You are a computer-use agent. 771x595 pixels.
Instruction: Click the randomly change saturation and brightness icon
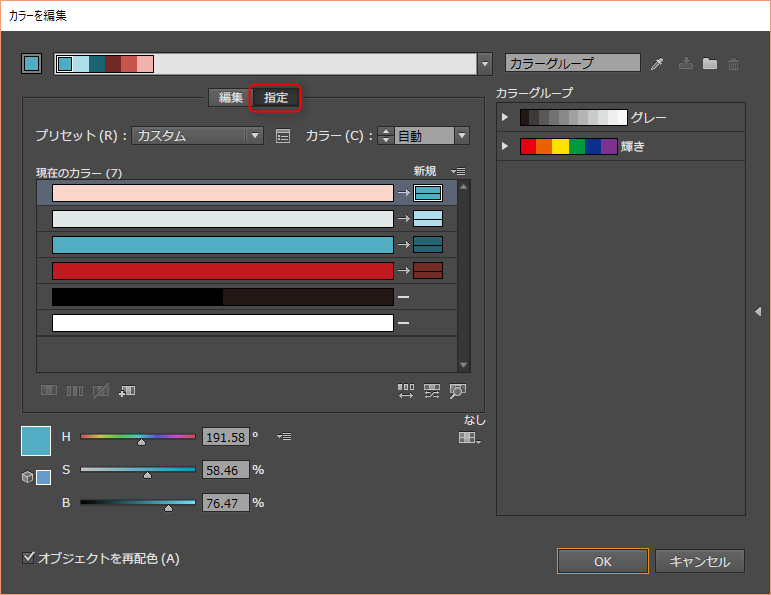click(432, 391)
